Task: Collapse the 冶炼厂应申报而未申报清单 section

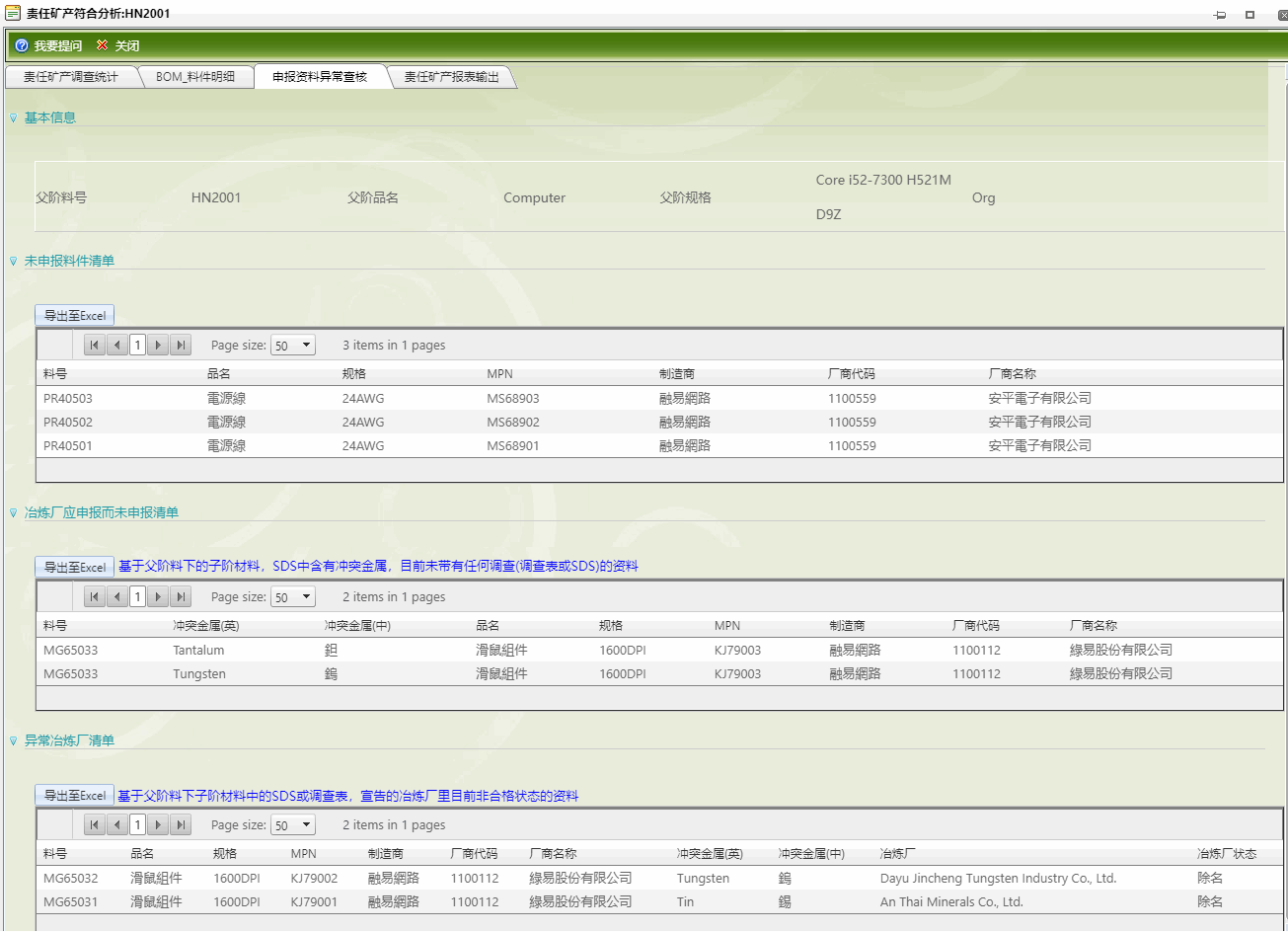Action: pos(14,513)
